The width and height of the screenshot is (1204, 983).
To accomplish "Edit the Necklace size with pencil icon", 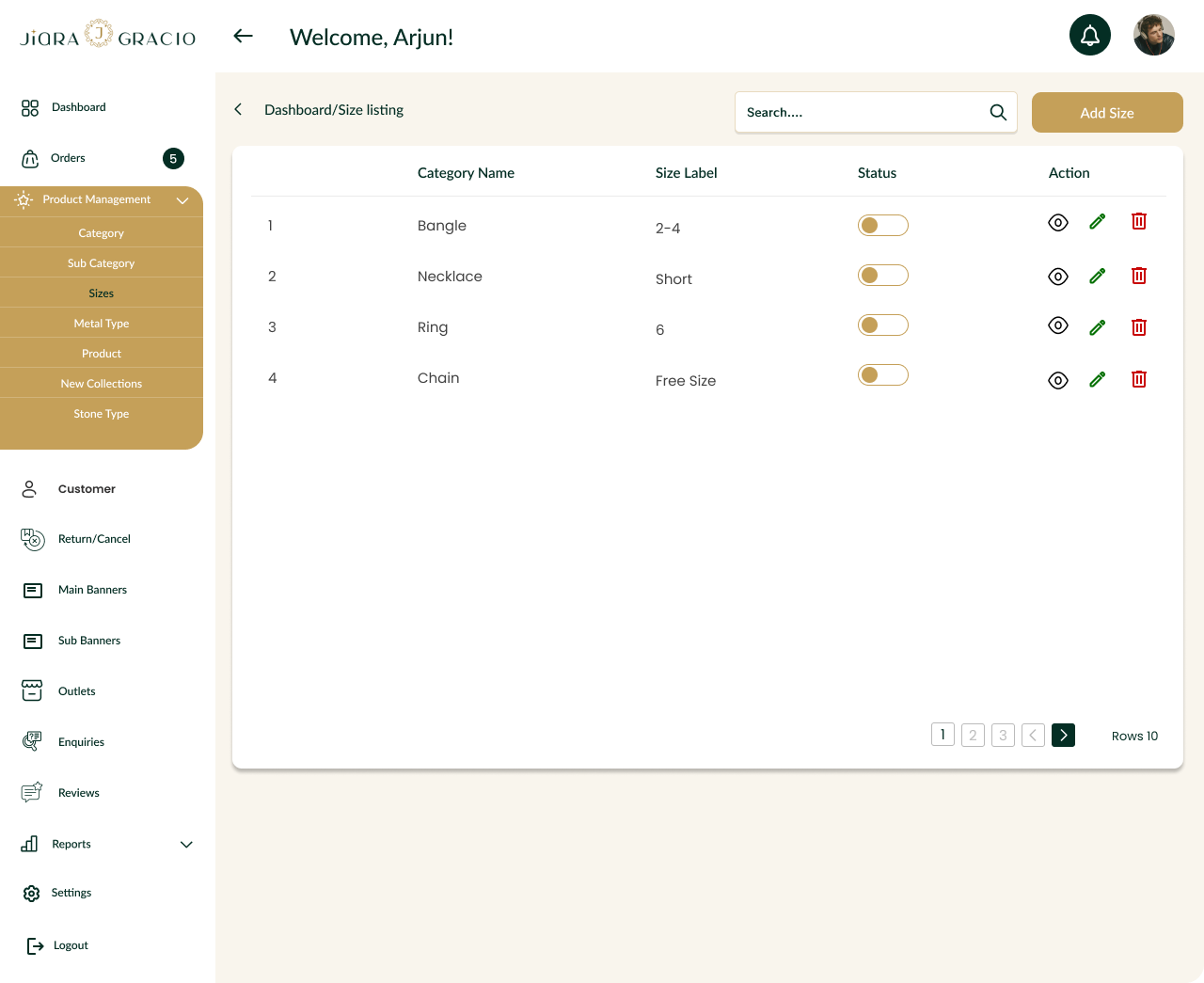I will click(1097, 277).
